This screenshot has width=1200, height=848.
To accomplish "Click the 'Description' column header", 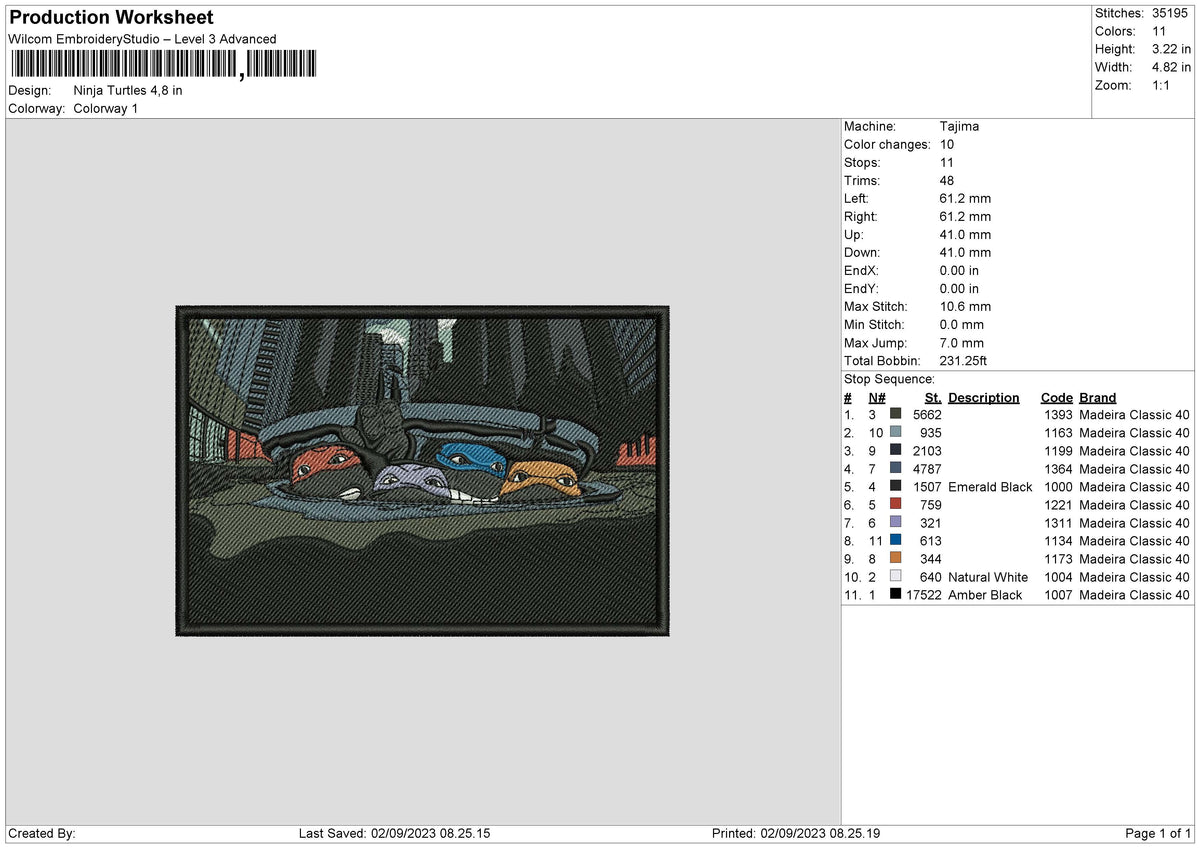I will [x=984, y=397].
